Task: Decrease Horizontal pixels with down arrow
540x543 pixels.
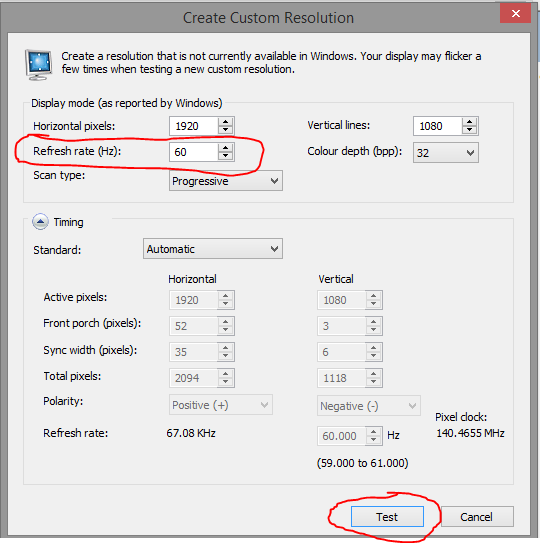Action: pyautogui.click(x=225, y=130)
